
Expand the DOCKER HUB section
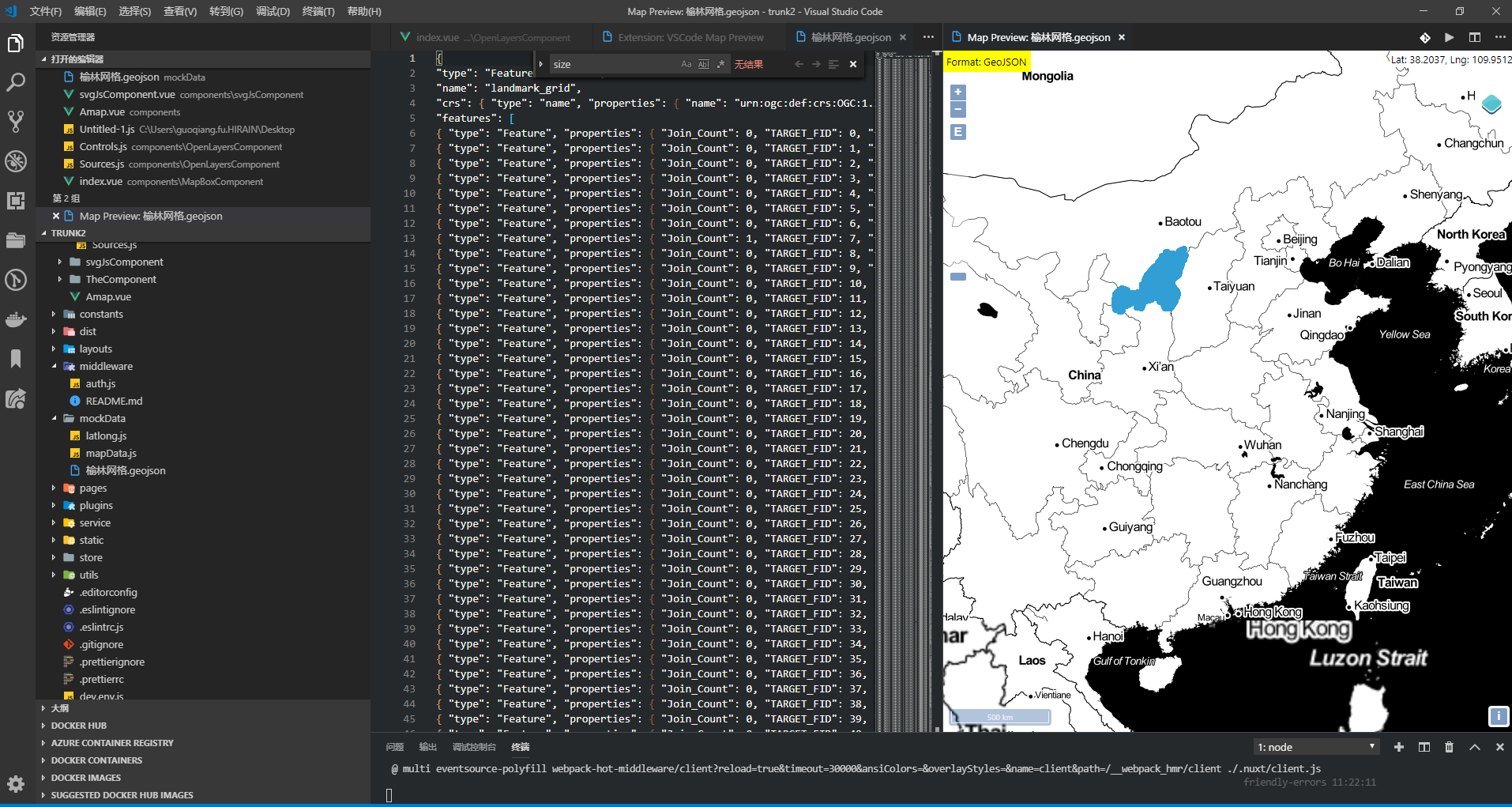203,726
